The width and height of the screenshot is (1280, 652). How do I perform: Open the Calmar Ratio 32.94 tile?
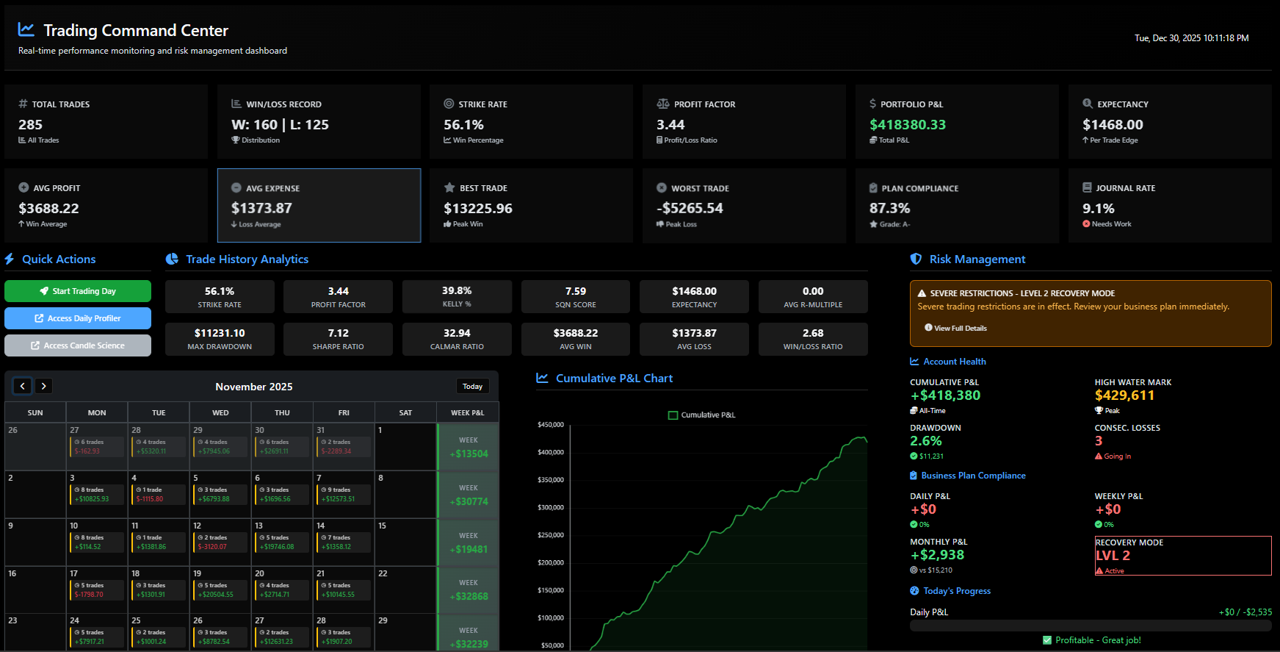[457, 339]
